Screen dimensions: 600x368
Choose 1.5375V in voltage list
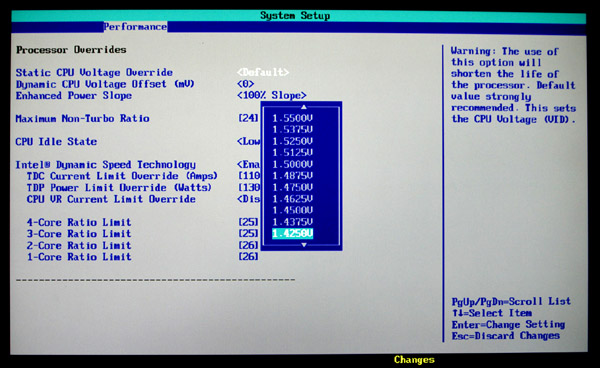point(292,130)
